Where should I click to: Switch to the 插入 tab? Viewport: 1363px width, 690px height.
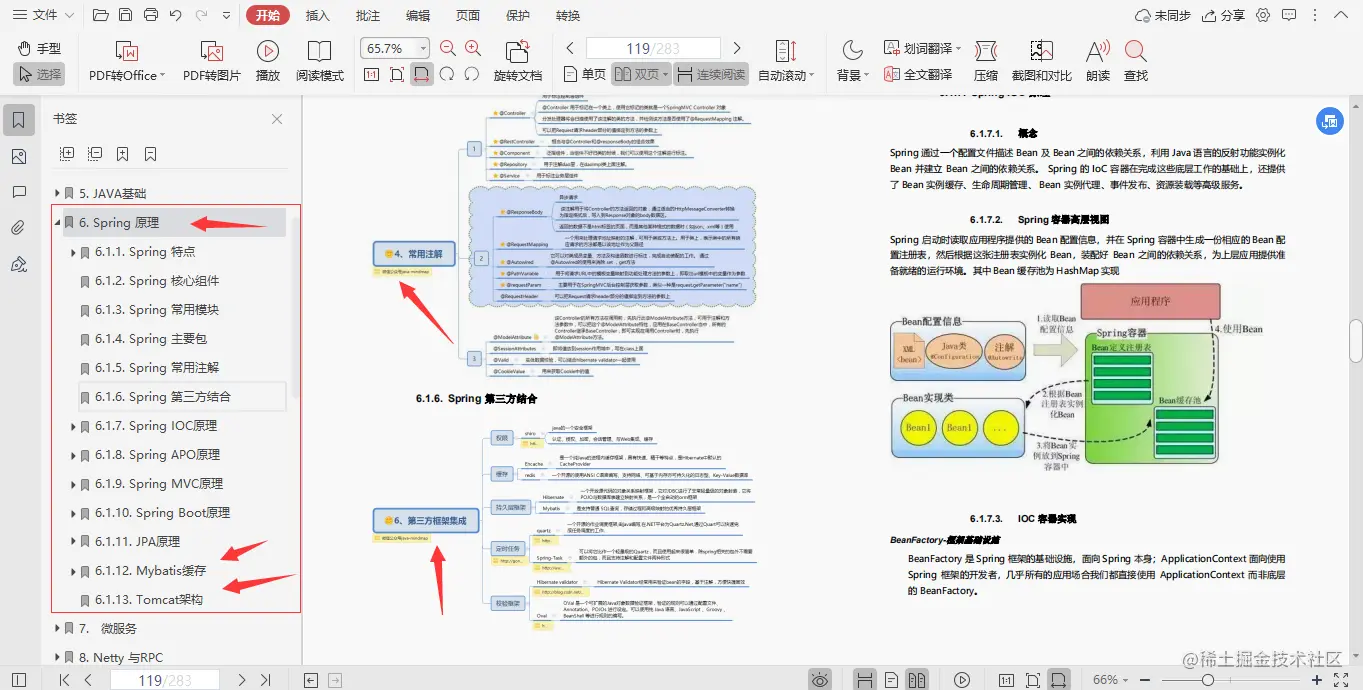pyautogui.click(x=318, y=15)
